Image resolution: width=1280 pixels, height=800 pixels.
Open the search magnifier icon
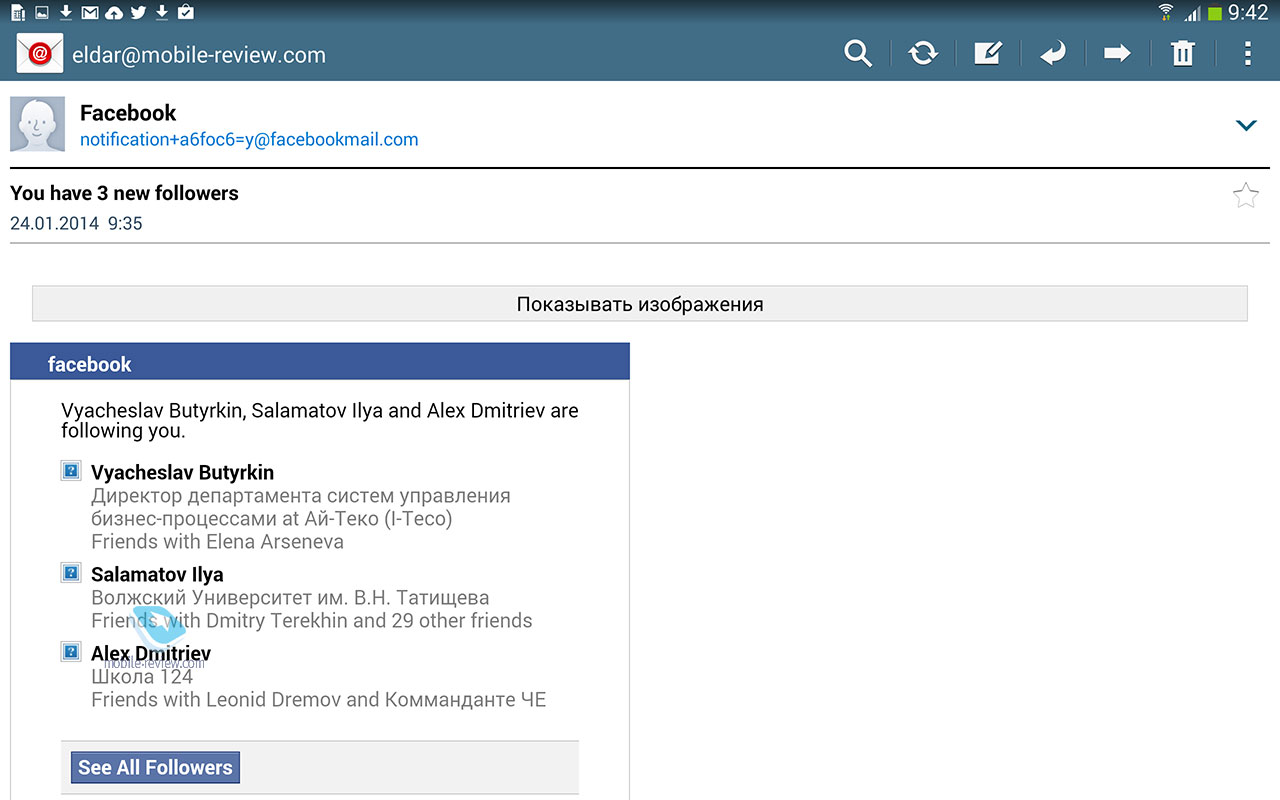tap(858, 54)
